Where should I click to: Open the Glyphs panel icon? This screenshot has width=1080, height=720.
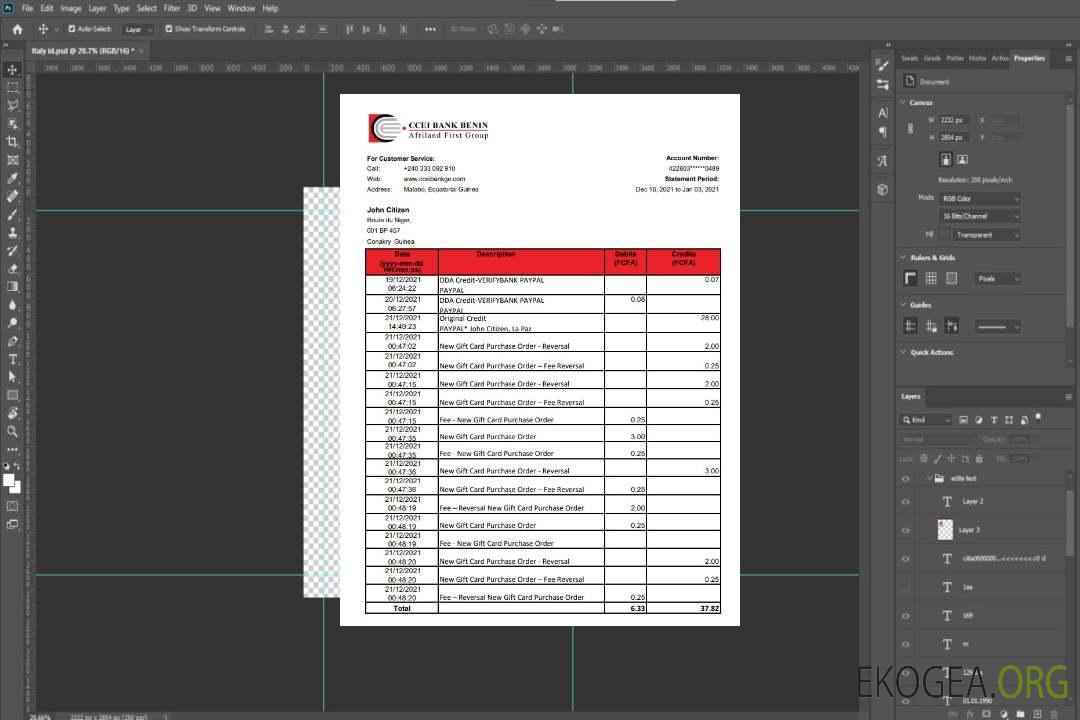[882, 161]
